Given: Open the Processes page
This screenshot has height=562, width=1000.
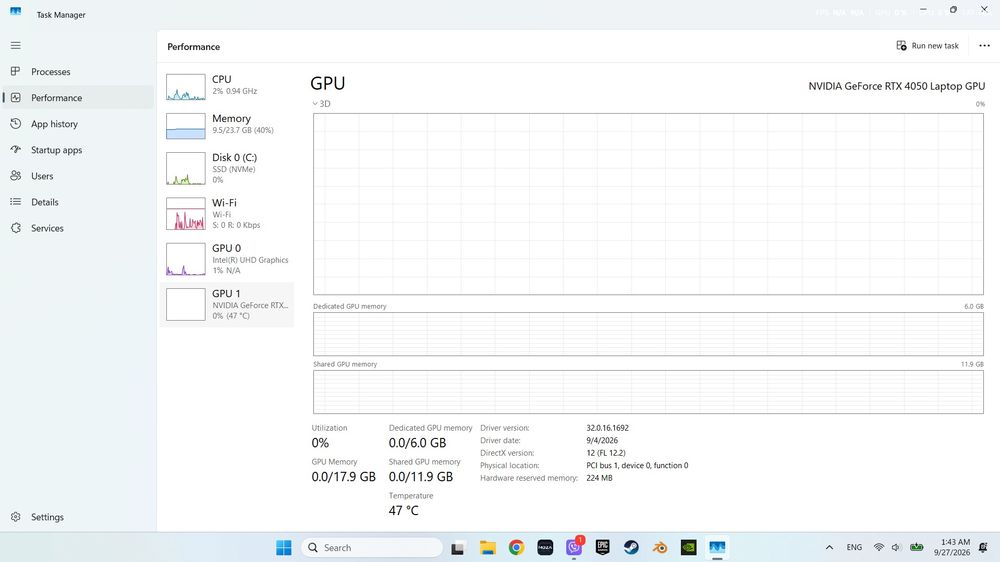Looking at the screenshot, I should tap(78, 71).
